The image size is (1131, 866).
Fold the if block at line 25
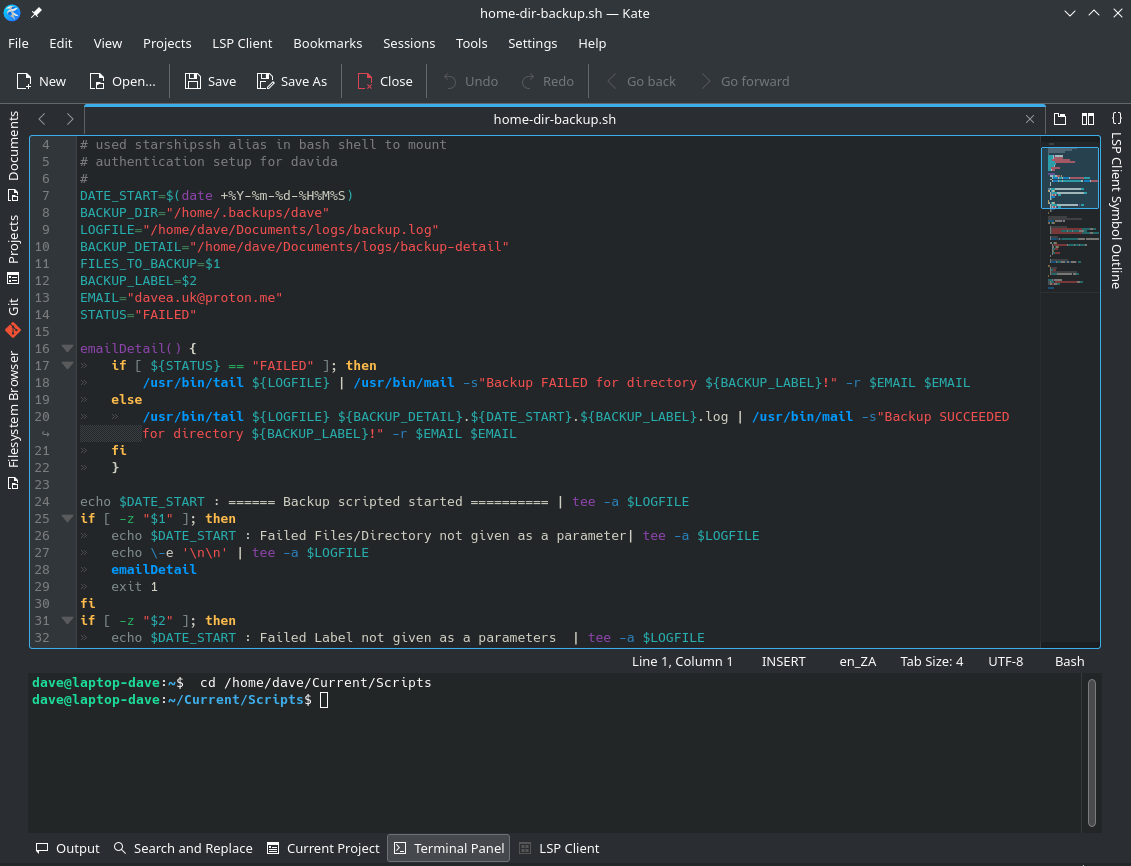(67, 518)
